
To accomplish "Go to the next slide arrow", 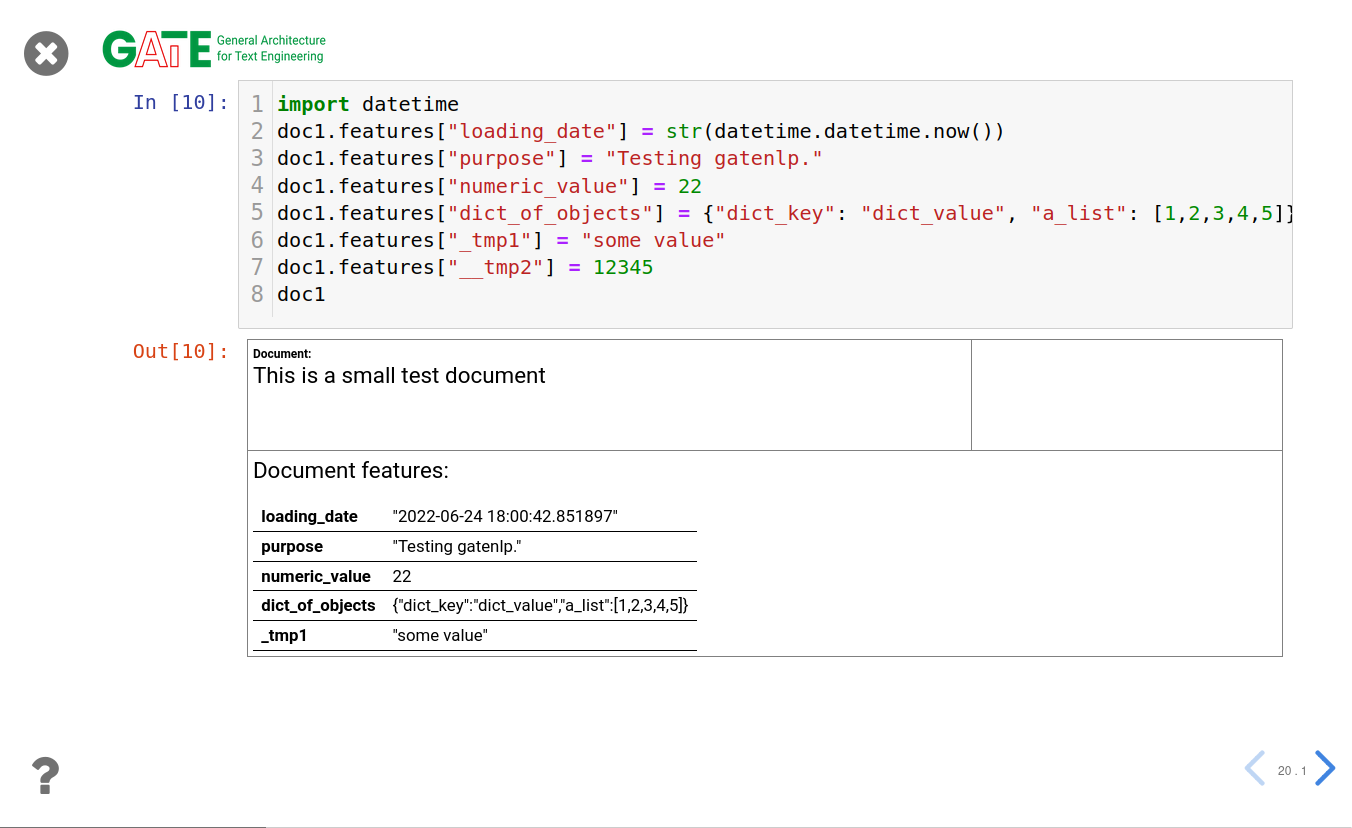I will point(1325,768).
